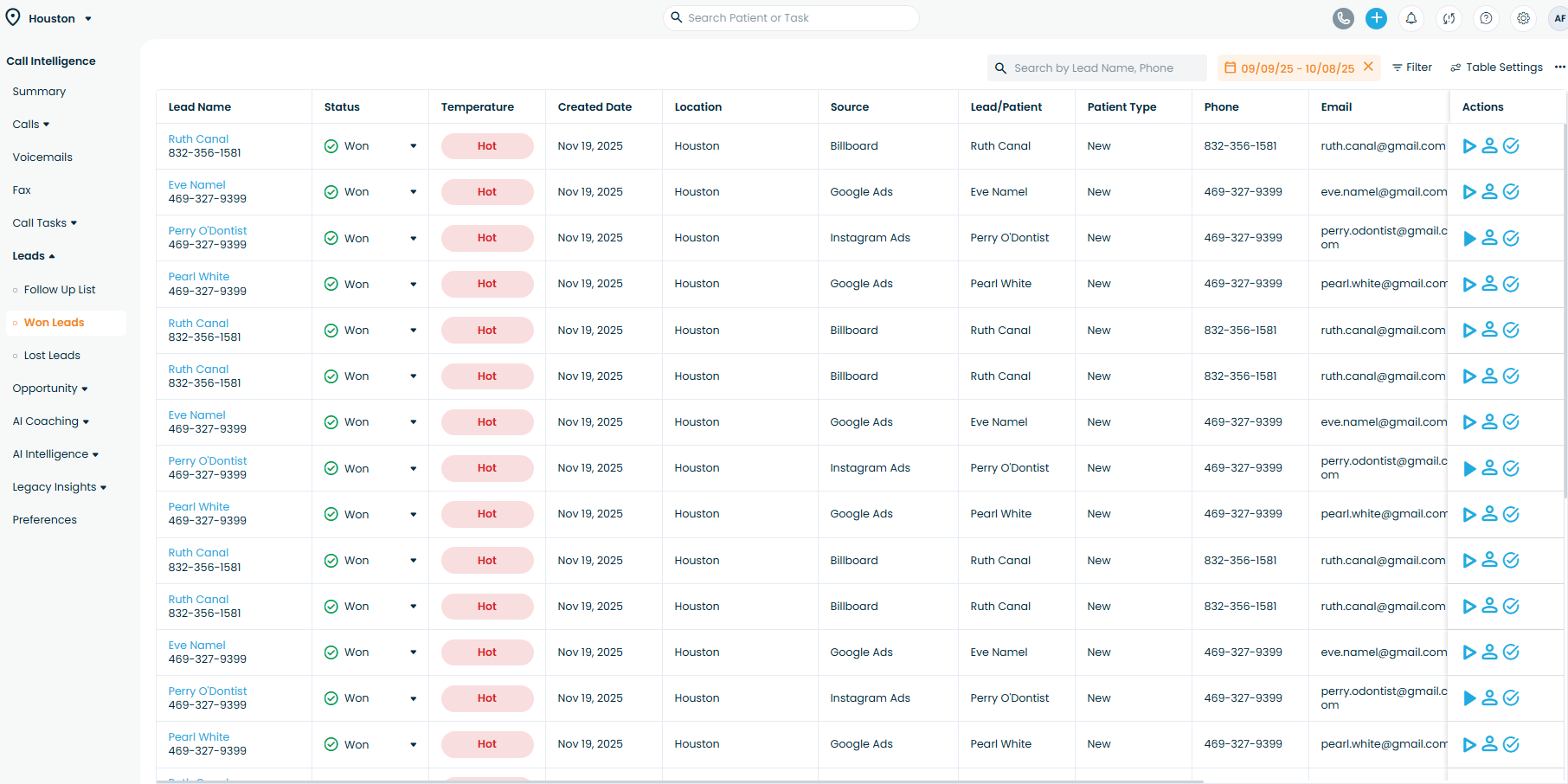This screenshot has height=784, width=1568.
Task: Open Won status dropdown for first Ruth Canal row
Action: pyautogui.click(x=413, y=146)
